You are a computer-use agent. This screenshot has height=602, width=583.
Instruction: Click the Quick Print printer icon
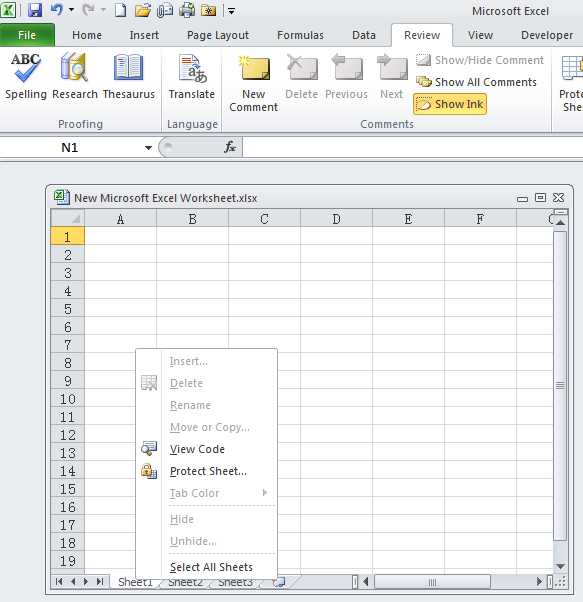tap(187, 10)
